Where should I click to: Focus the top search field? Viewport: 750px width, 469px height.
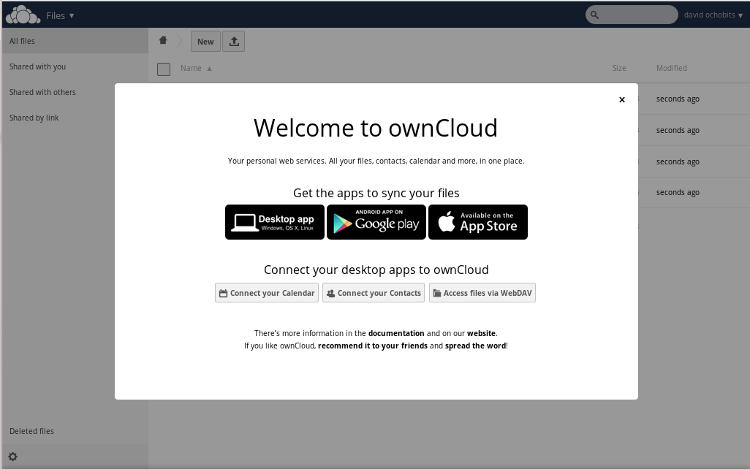click(631, 15)
